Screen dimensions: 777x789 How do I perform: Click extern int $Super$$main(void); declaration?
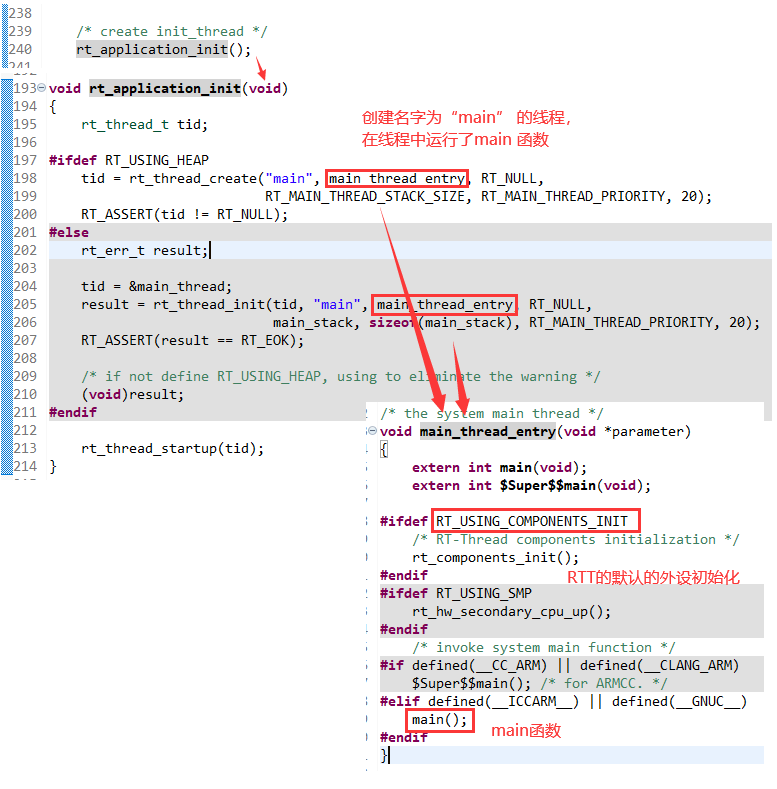(x=531, y=486)
